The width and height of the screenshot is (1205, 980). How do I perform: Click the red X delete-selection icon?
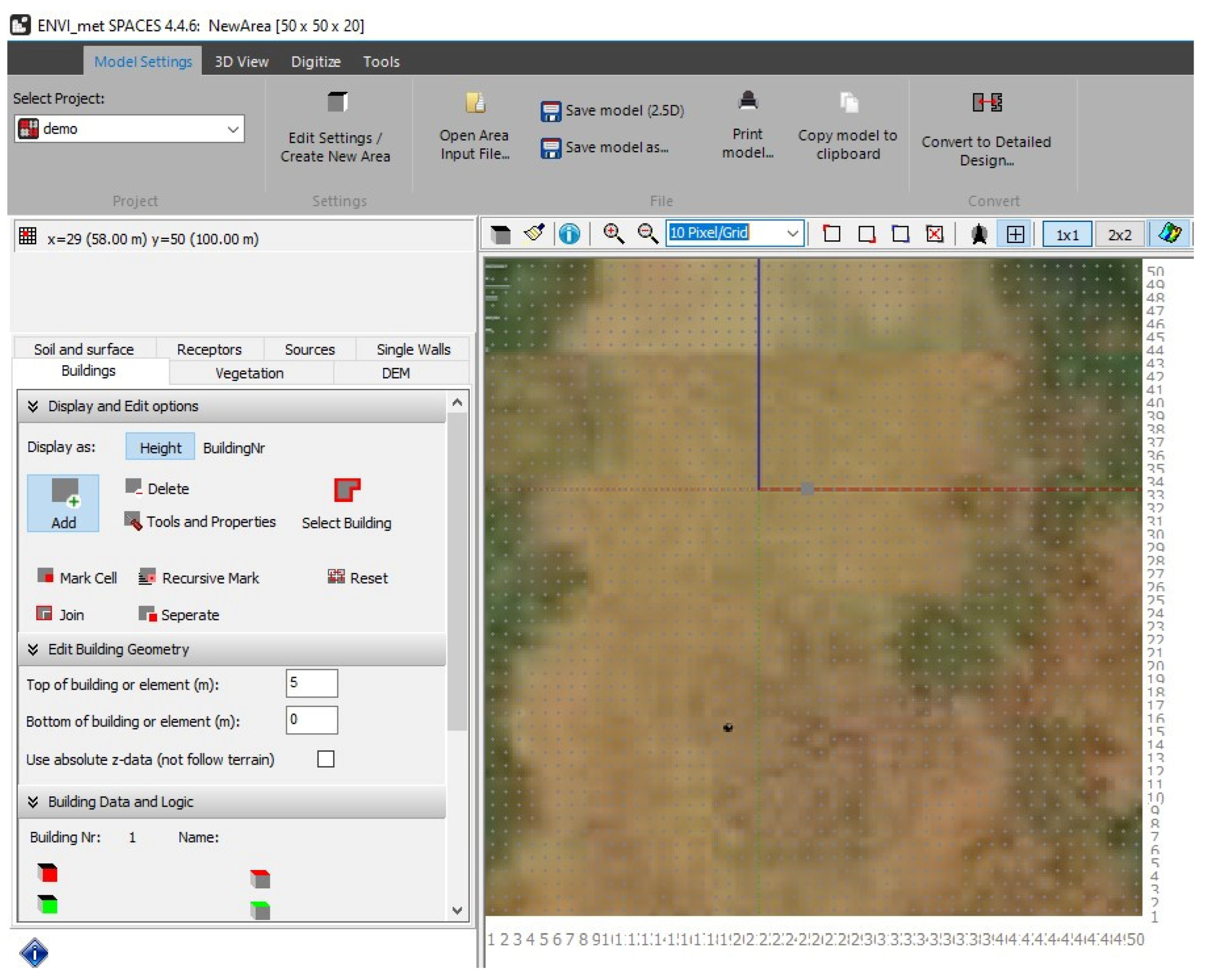pos(934,234)
